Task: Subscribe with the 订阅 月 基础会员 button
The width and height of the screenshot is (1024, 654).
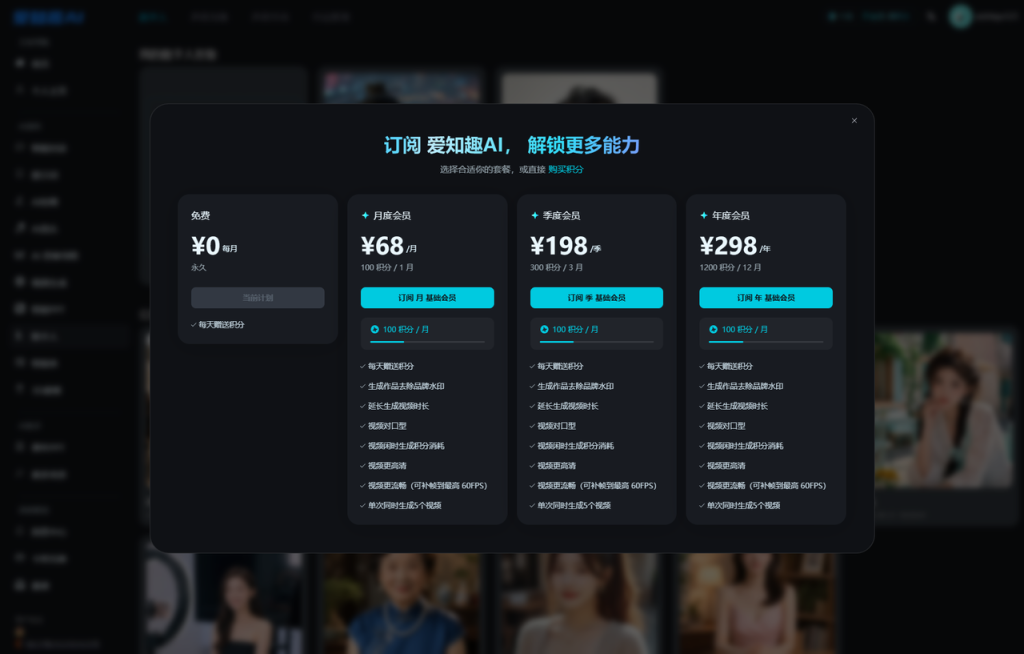Action: (x=427, y=298)
